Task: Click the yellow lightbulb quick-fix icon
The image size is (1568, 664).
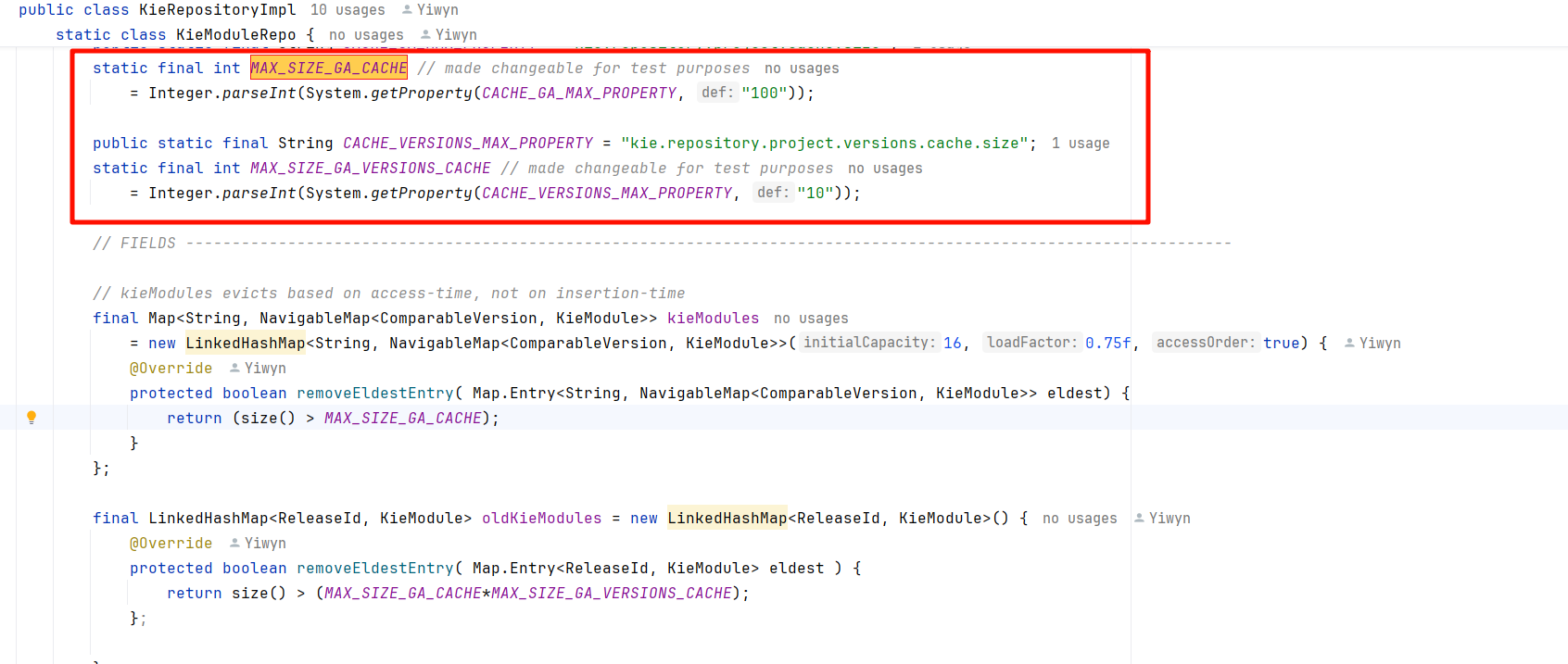Action: (32, 418)
